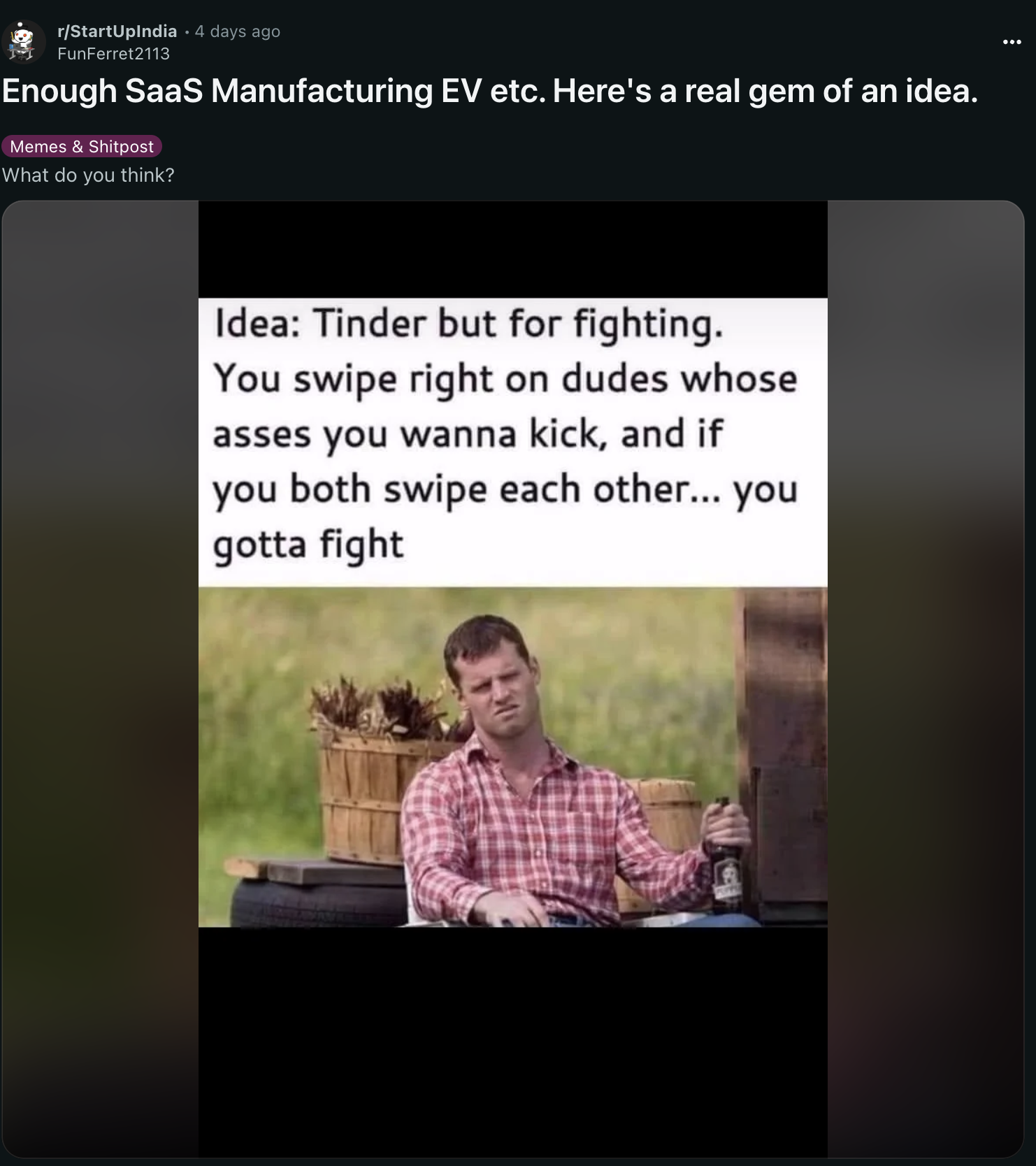Image resolution: width=1036 pixels, height=1166 pixels.
Task: Open the r/StartUpIndia subreddit link
Action: tap(117, 31)
